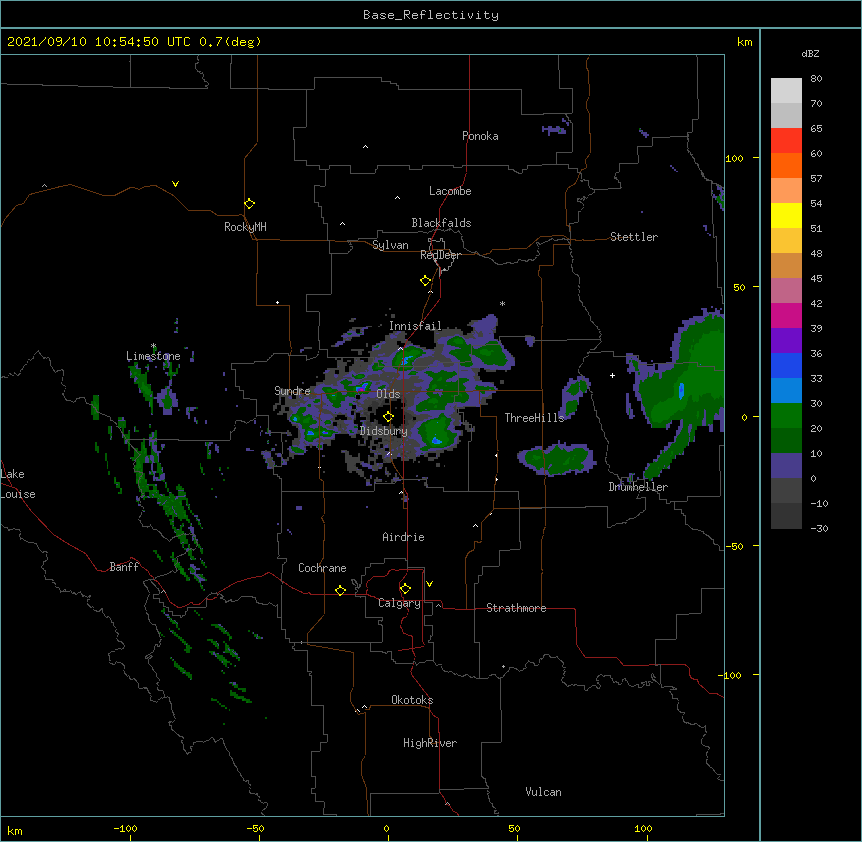Screen dimensions: 862x842
Task: Click the km unit label at bottom left
Action: [x=15, y=831]
